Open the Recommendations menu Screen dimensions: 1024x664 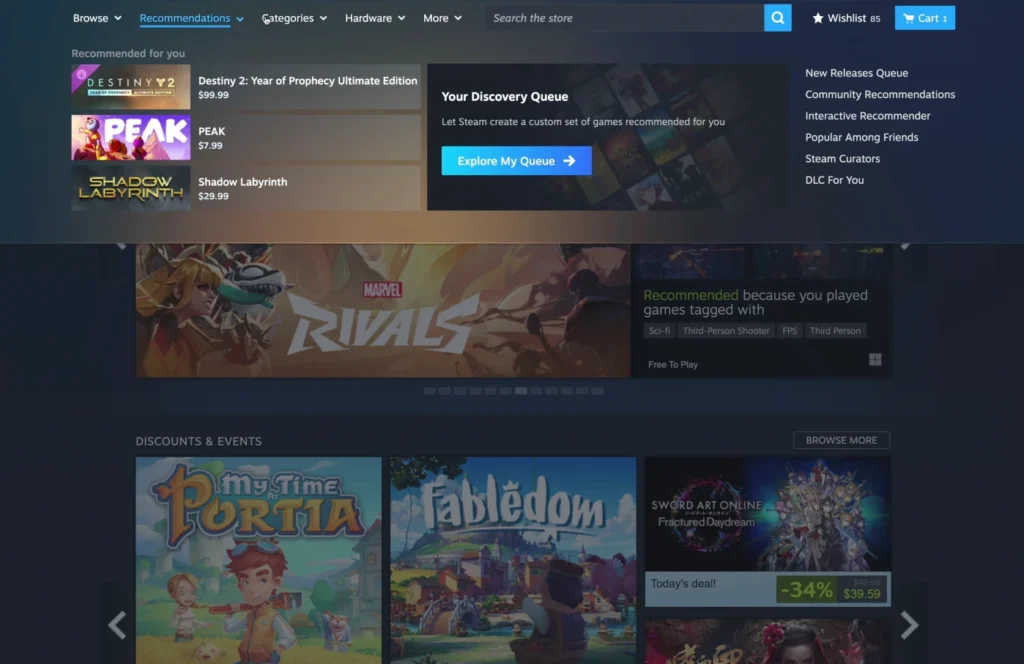(x=190, y=18)
